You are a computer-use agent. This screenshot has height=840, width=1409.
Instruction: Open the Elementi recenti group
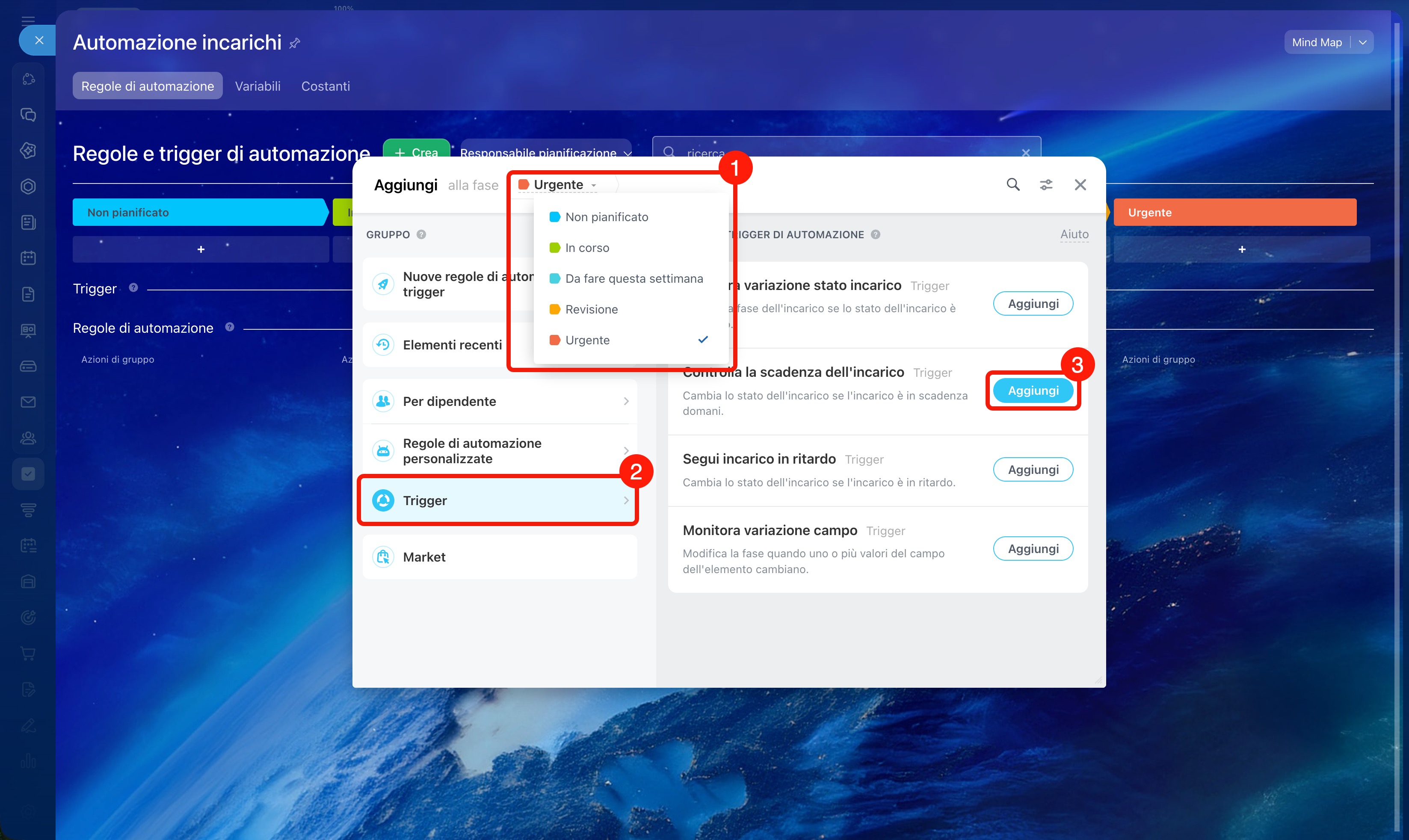tap(448, 345)
